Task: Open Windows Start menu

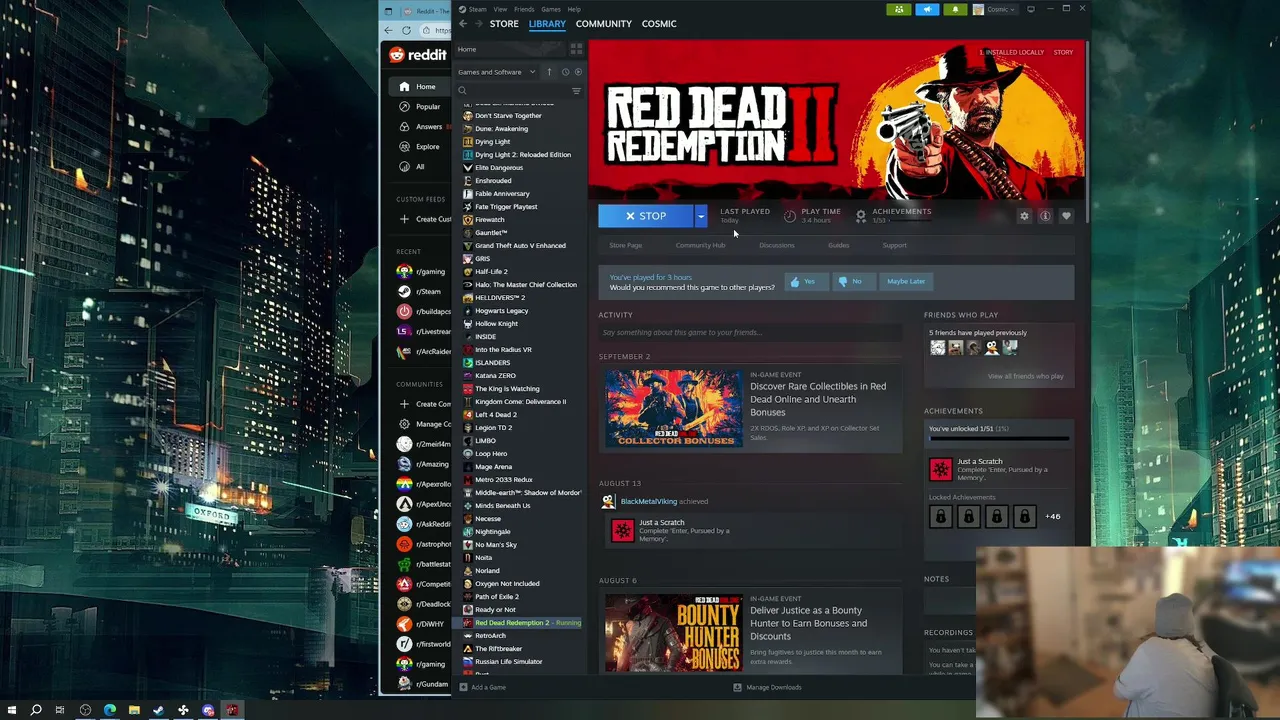Action: pyautogui.click(x=11, y=710)
